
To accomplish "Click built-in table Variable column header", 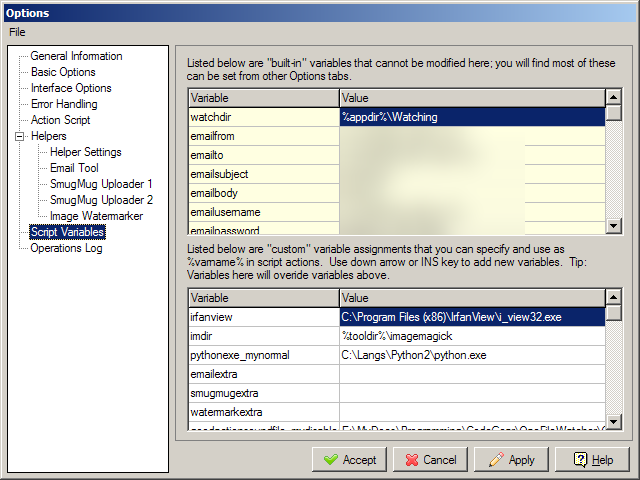I will pyautogui.click(x=264, y=98).
